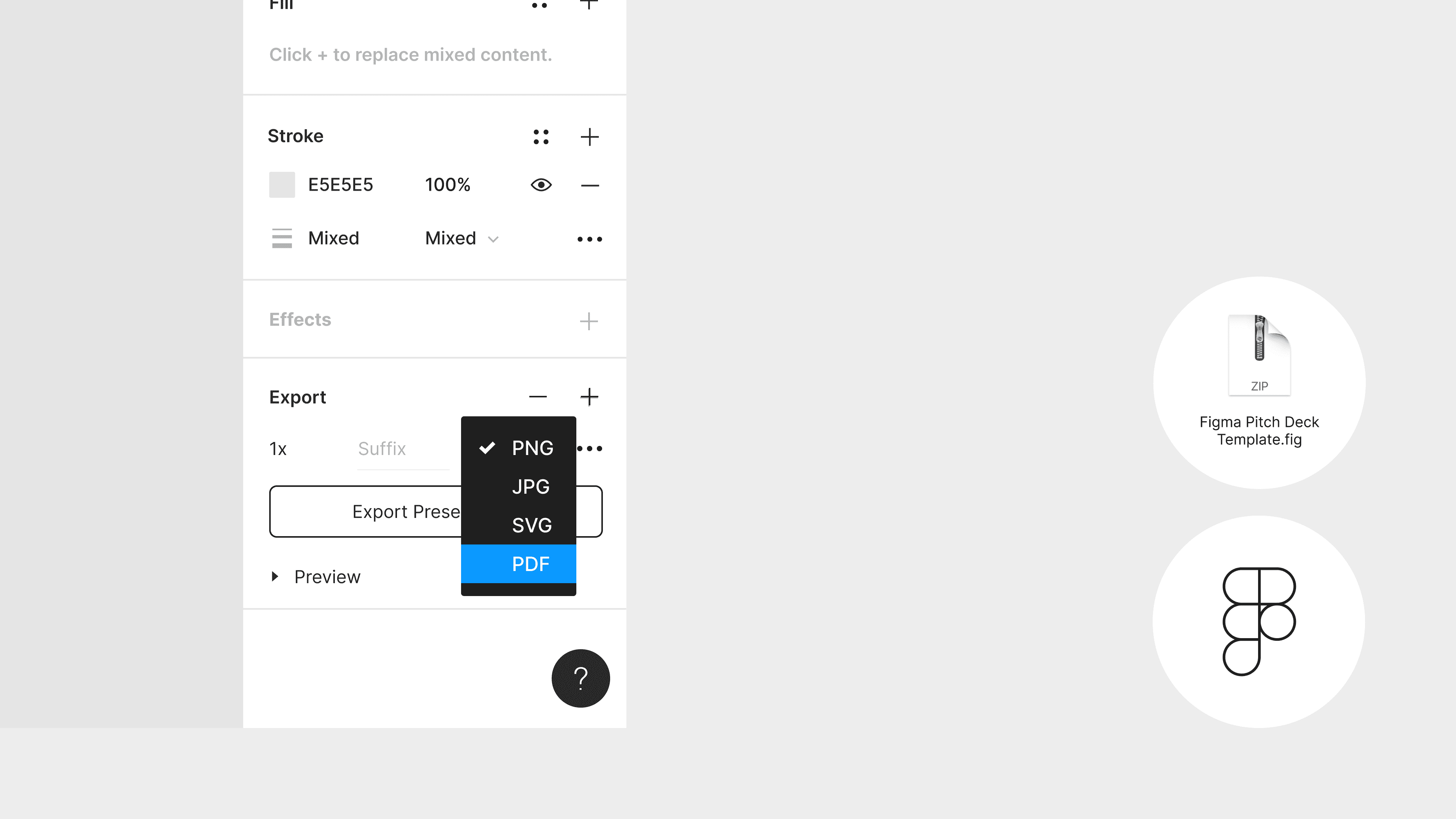Add a new stroke with plus icon
The image size is (1456, 819).
590,137
